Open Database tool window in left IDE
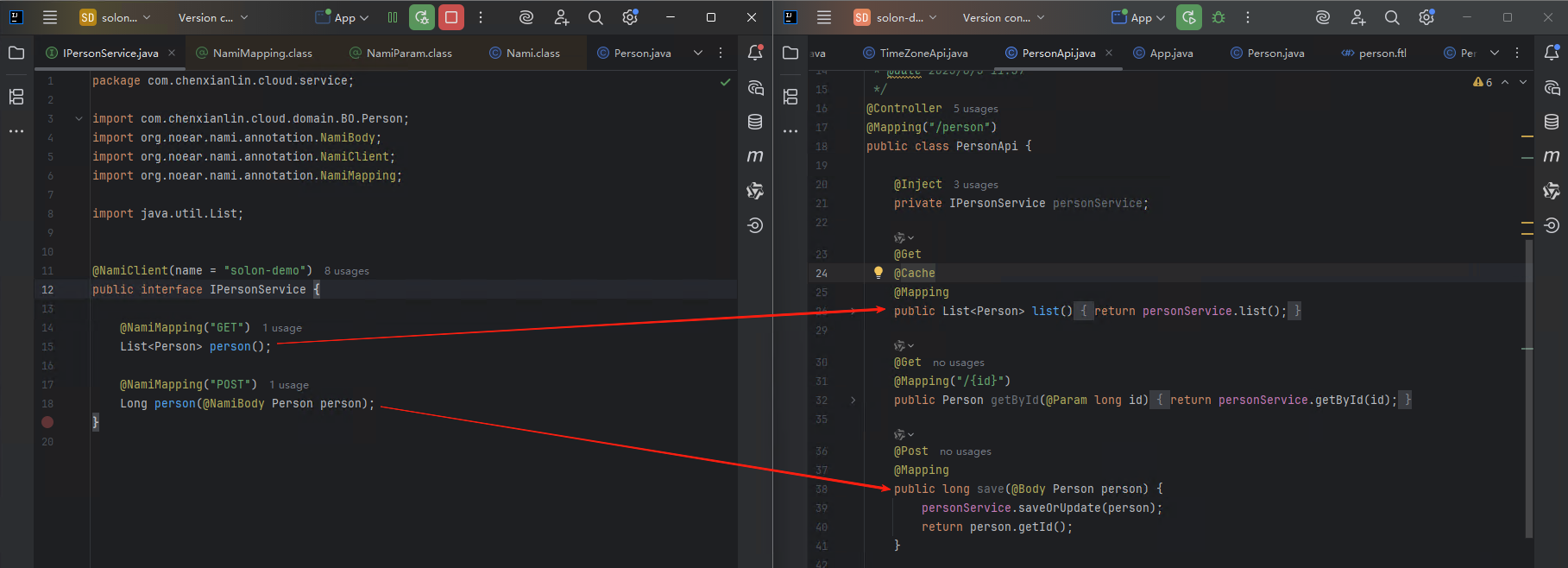The width and height of the screenshot is (1568, 568). tap(755, 122)
